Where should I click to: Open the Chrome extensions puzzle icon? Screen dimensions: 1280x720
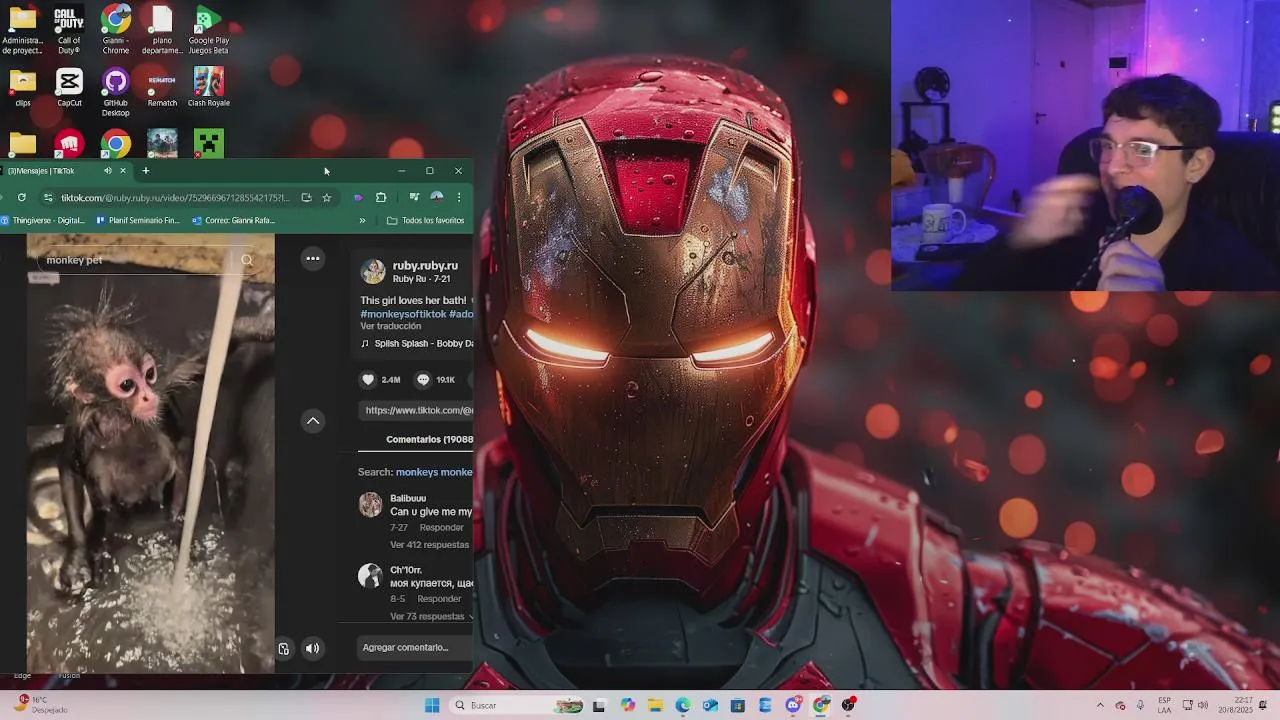pyautogui.click(x=381, y=197)
